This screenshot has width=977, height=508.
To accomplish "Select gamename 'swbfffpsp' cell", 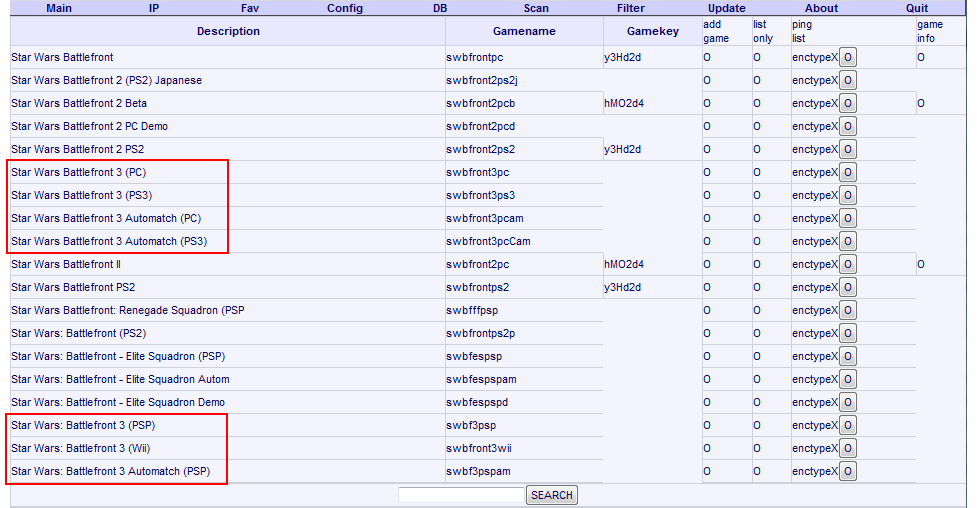I will pos(472,310).
